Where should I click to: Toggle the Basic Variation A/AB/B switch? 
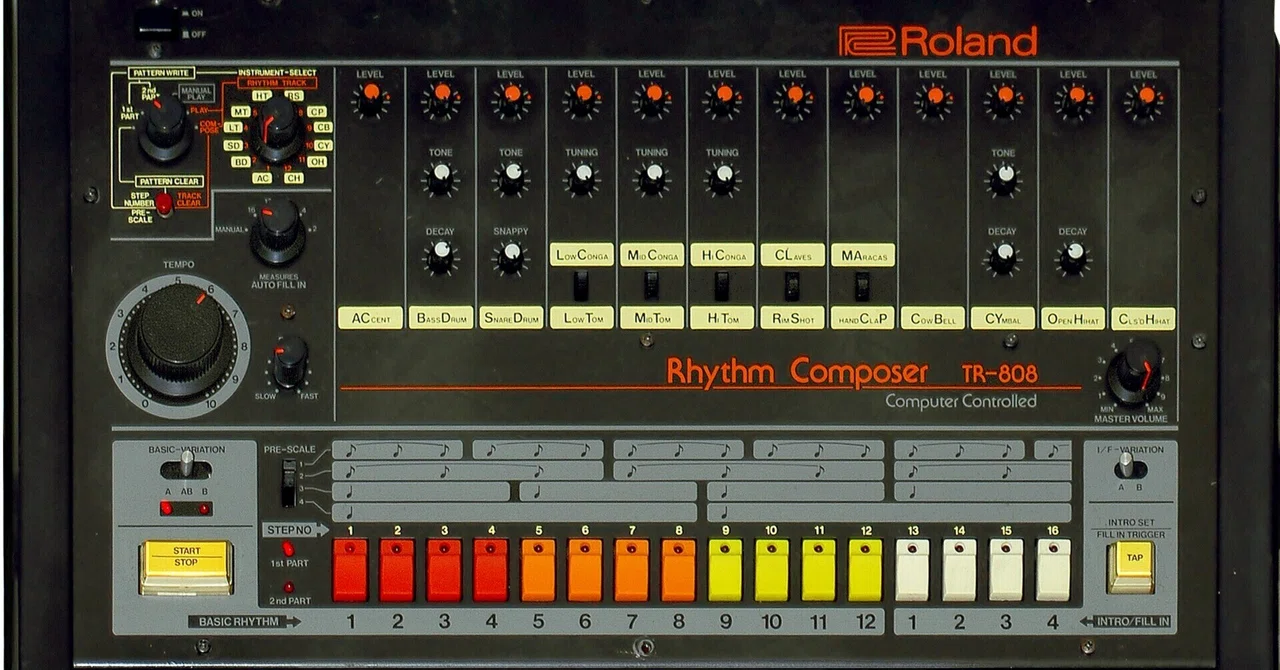point(186,466)
